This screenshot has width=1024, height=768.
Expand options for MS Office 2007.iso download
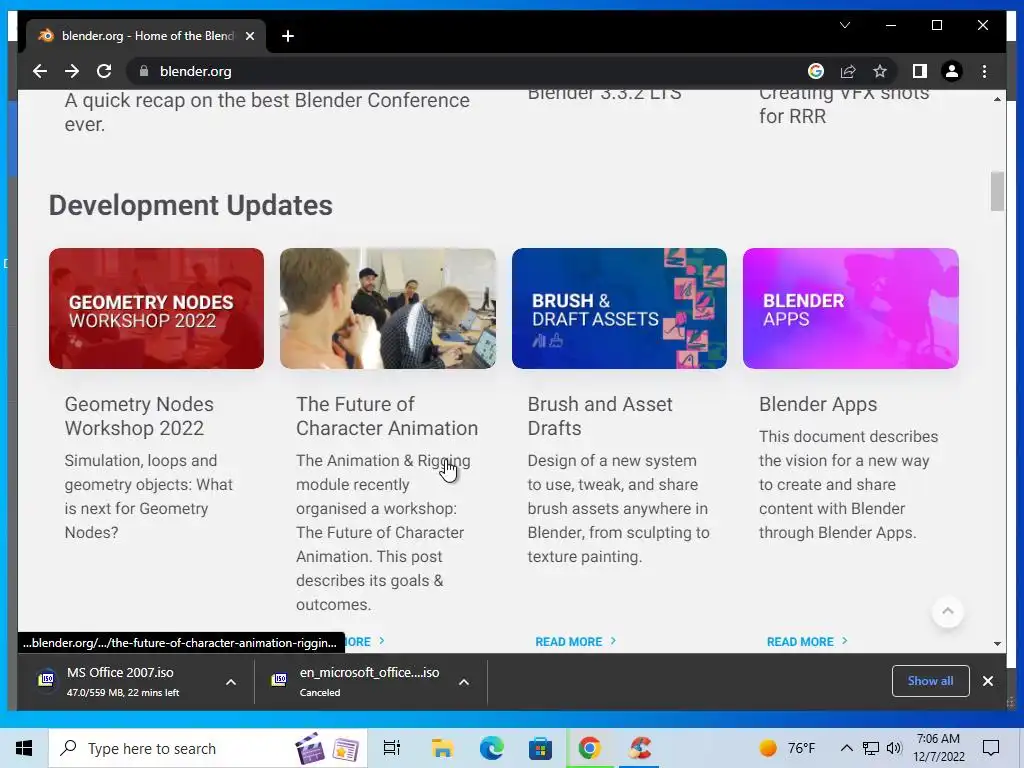pos(231,682)
